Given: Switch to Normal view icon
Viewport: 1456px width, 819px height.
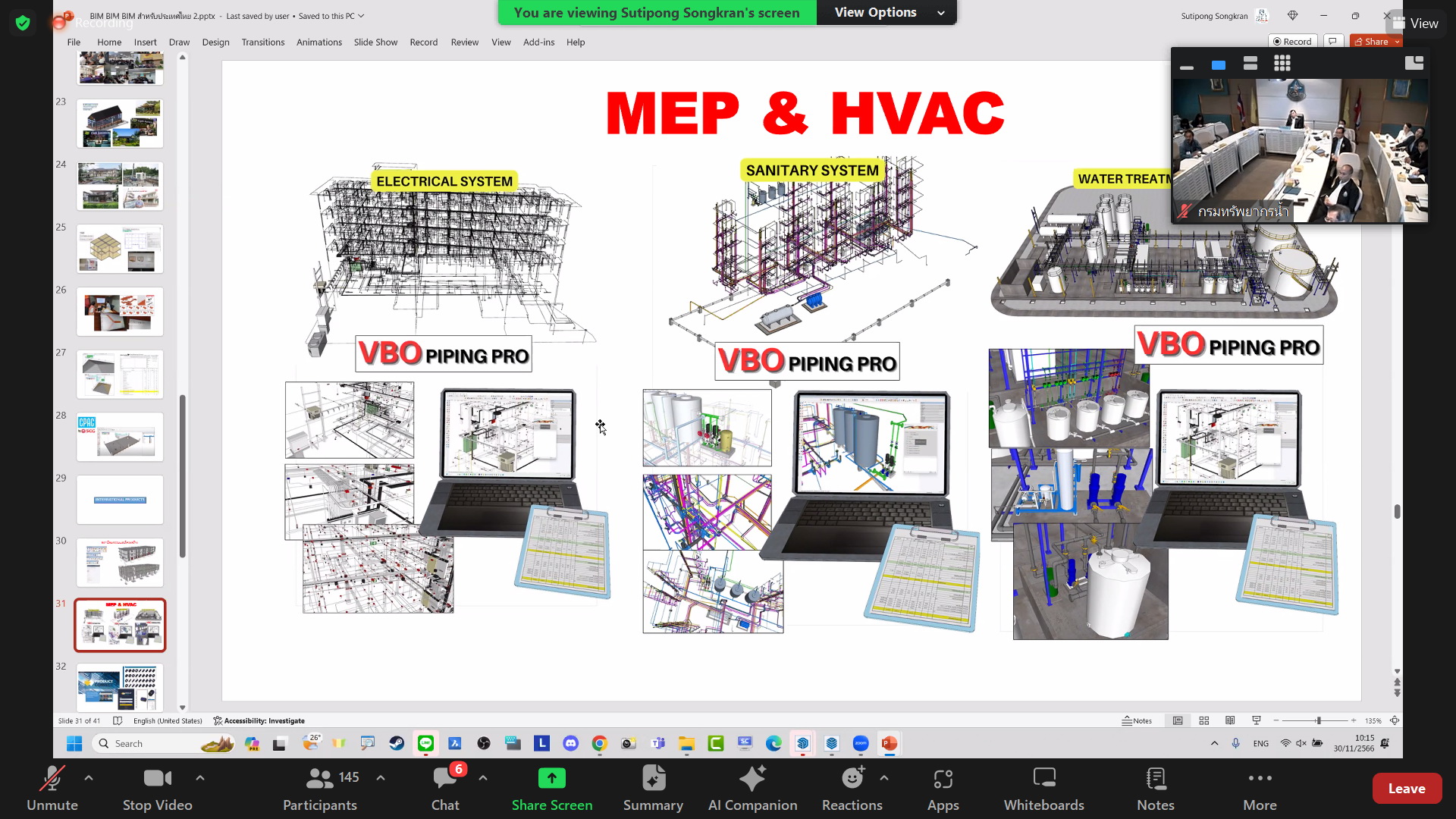Looking at the screenshot, I should click(x=1178, y=720).
